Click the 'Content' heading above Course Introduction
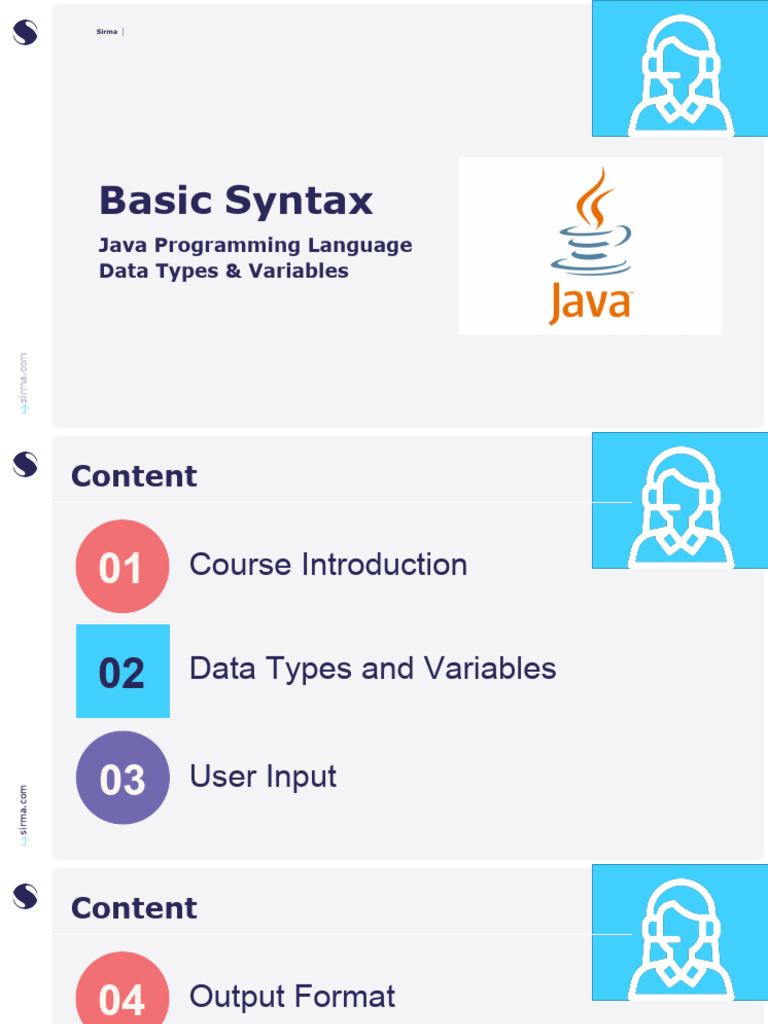The image size is (768, 1024). pyautogui.click(x=134, y=476)
